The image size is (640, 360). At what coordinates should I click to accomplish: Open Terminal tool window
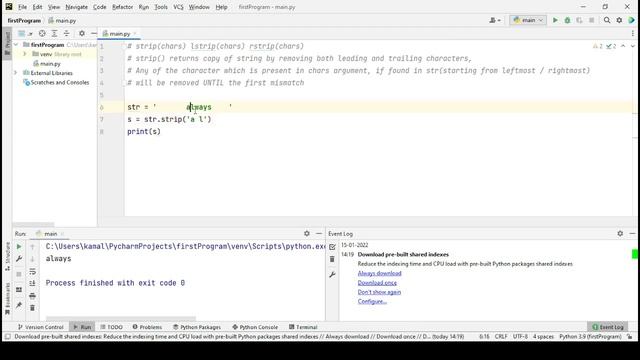pyautogui.click(x=303, y=327)
